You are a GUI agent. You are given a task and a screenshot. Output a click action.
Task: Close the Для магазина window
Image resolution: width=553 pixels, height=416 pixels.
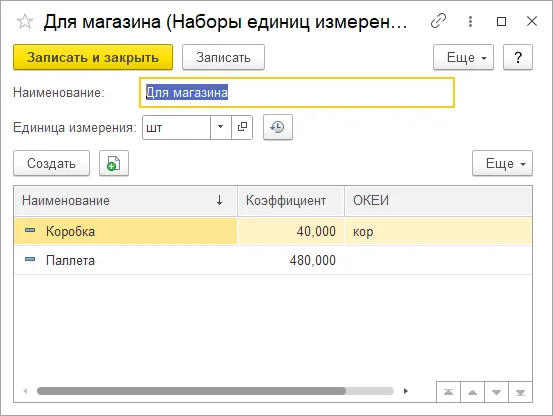(x=531, y=21)
